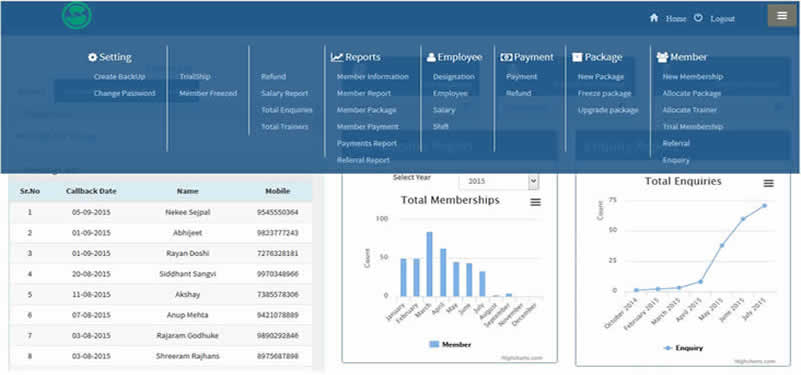The image size is (801, 375).
Task: Open Member Package report
Action: click(x=366, y=110)
